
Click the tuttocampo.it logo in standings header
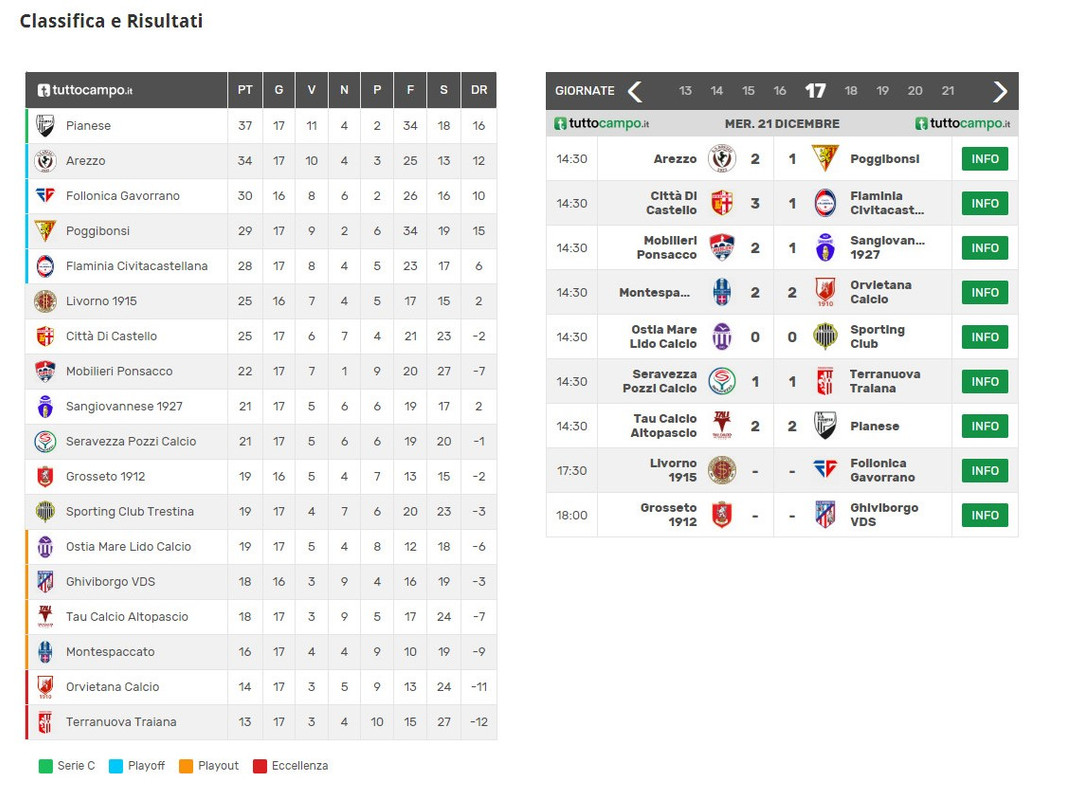[85, 90]
